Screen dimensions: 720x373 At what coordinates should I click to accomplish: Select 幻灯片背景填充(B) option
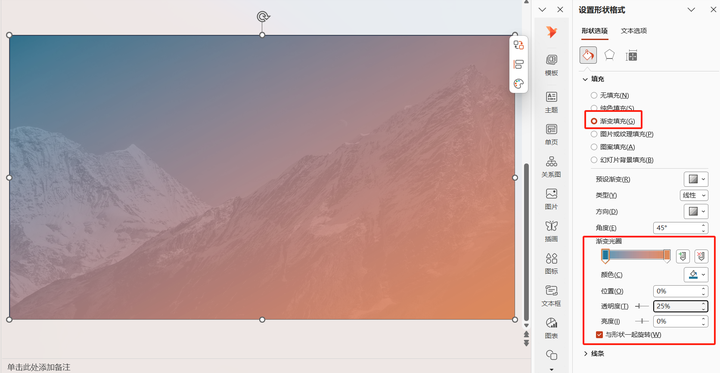pyautogui.click(x=622, y=160)
